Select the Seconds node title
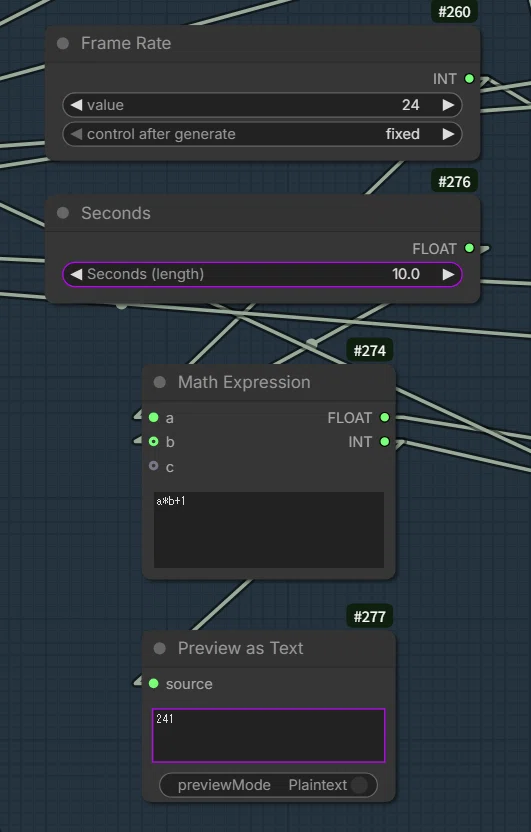 coord(116,213)
